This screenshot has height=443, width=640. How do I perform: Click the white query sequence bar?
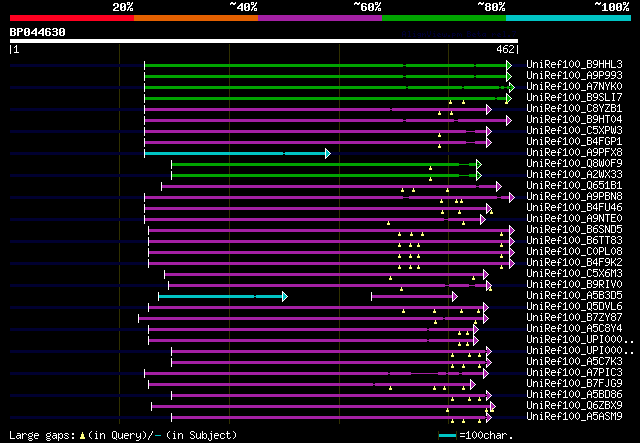click(264, 41)
